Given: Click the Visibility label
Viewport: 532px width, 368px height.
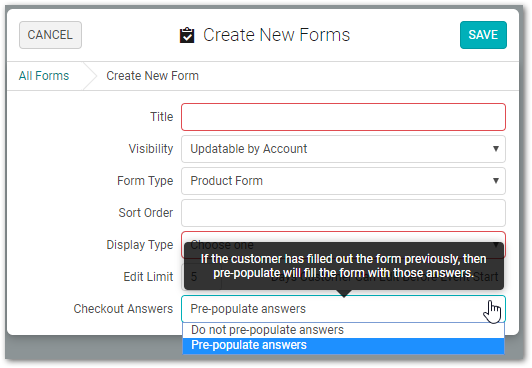Looking at the screenshot, I should click(151, 149).
